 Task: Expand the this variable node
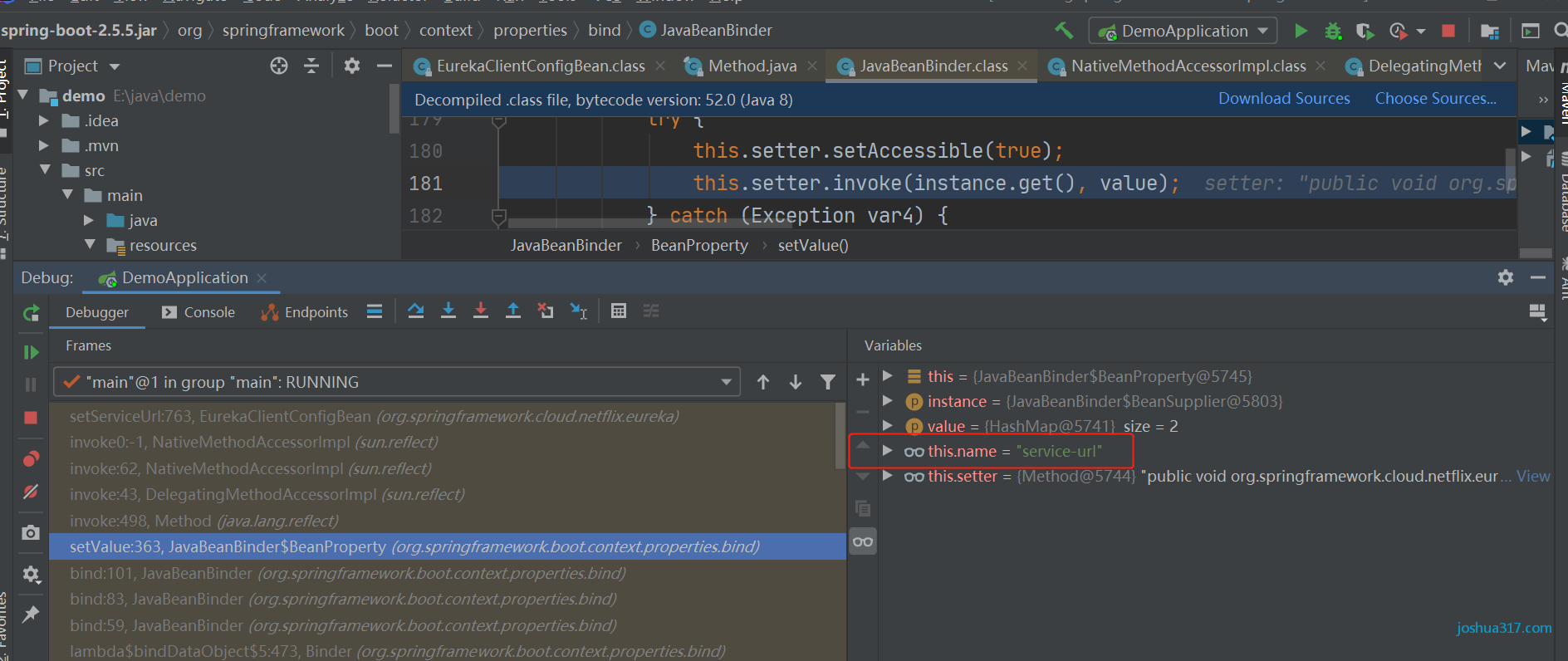click(887, 376)
